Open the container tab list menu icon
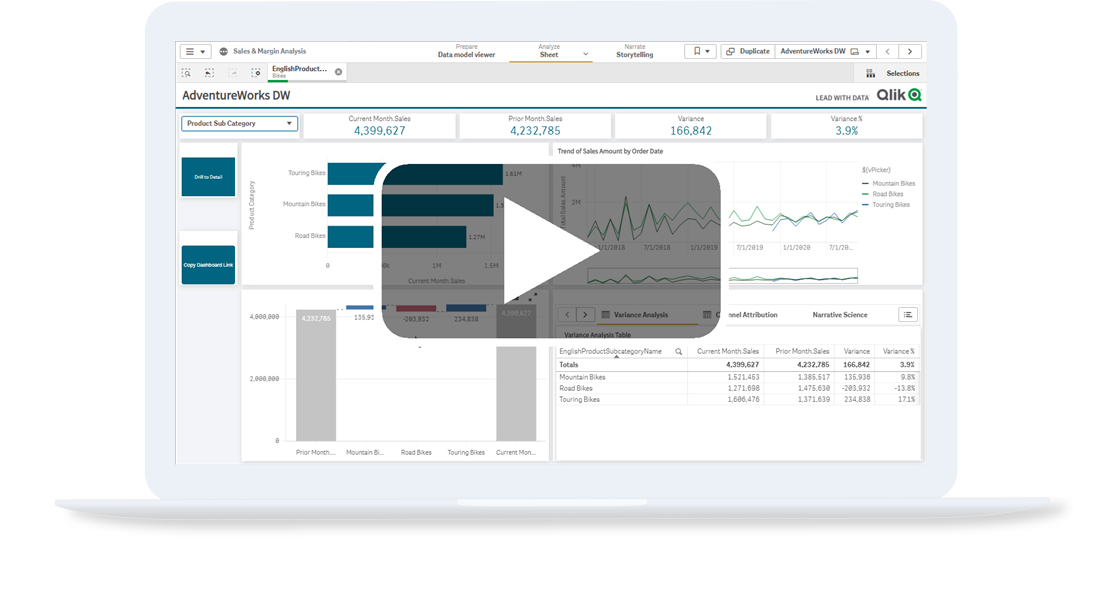This screenshot has height=593, width=1101. [908, 314]
